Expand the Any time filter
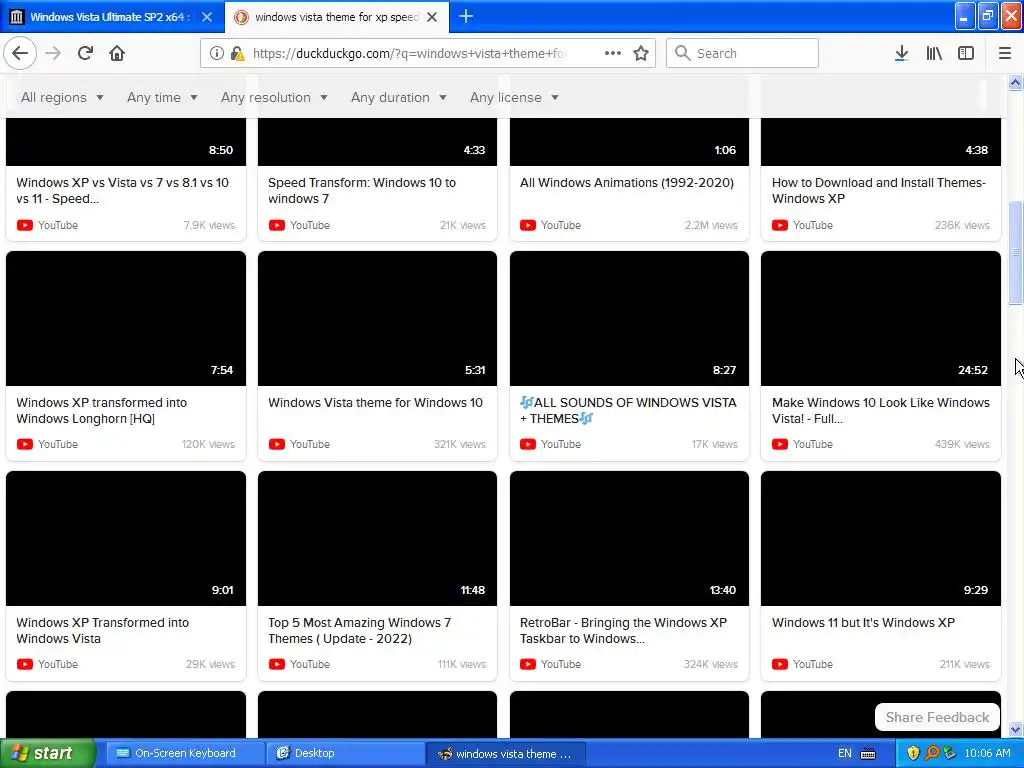 [162, 97]
